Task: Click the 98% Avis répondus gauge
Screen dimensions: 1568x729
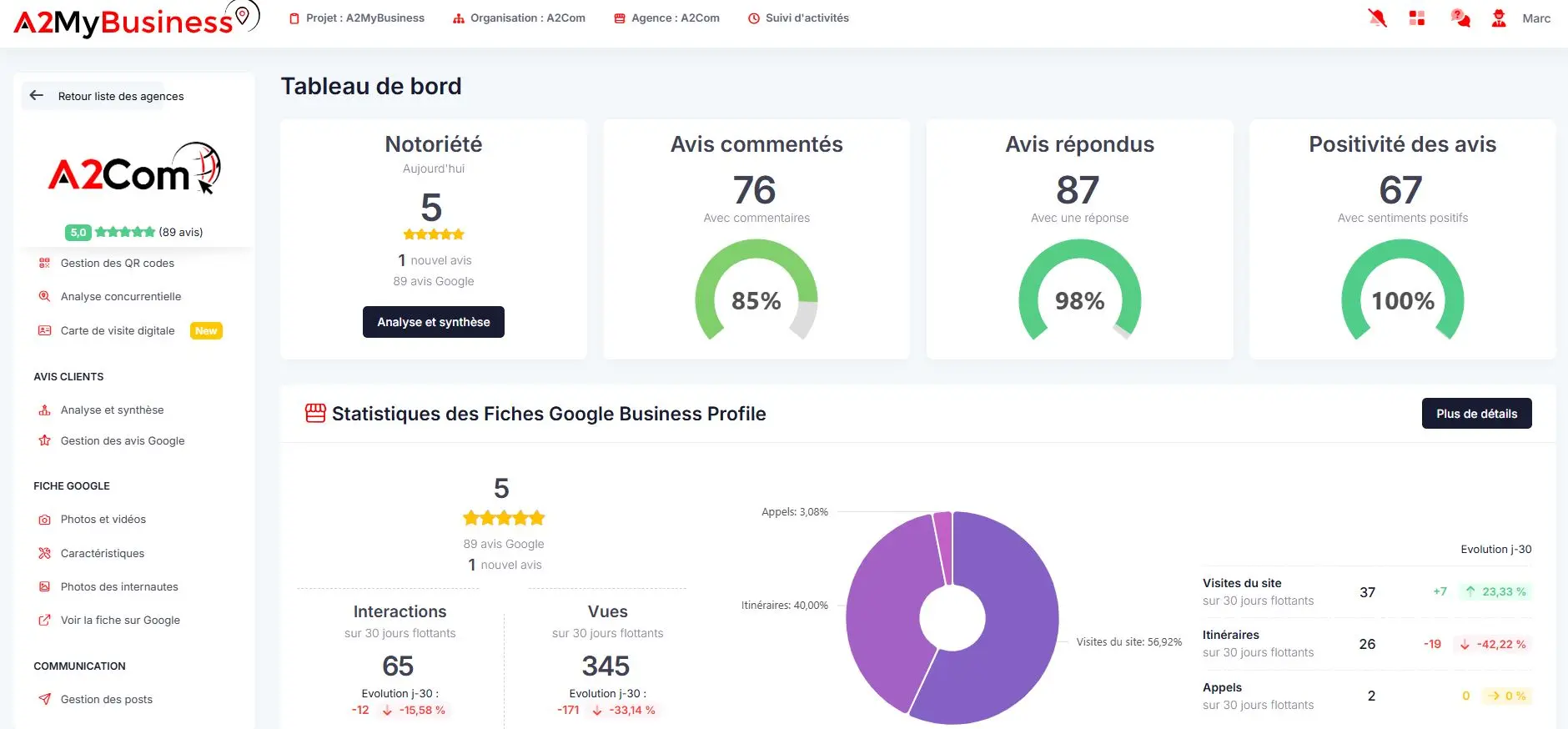Action: (x=1079, y=289)
